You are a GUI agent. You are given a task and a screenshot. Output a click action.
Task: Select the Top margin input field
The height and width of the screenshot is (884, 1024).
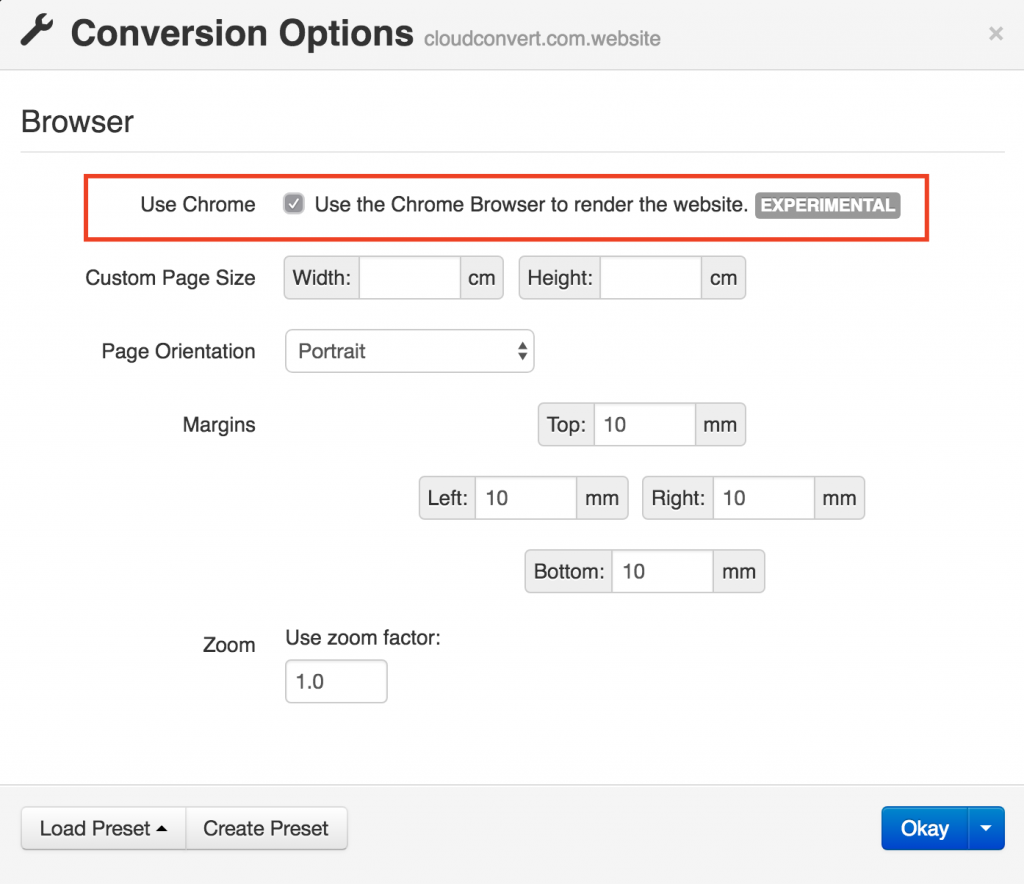[x=644, y=424]
